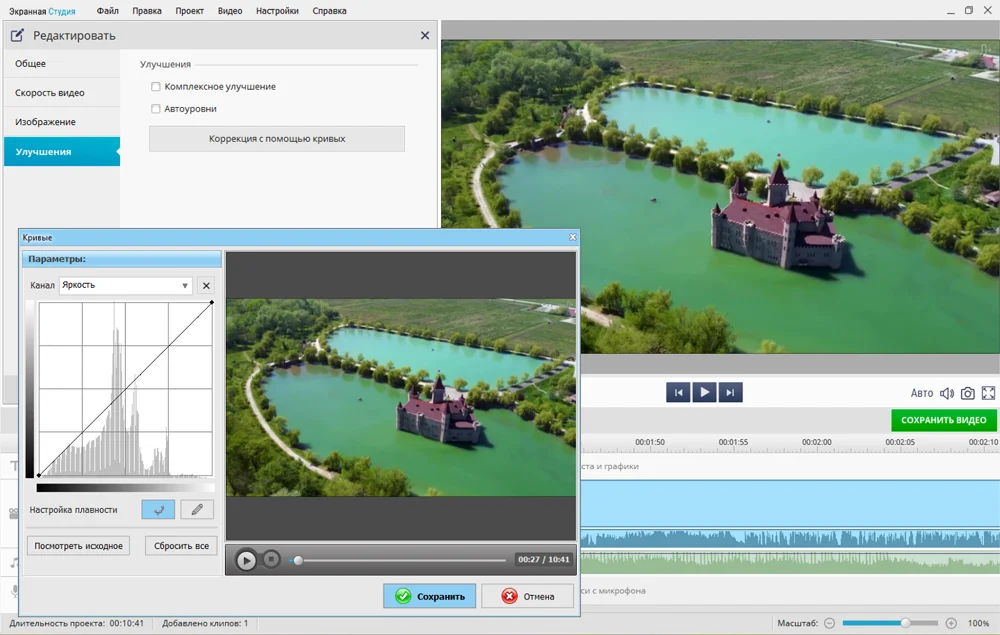
Task: Open the Проект menu
Action: pos(189,11)
